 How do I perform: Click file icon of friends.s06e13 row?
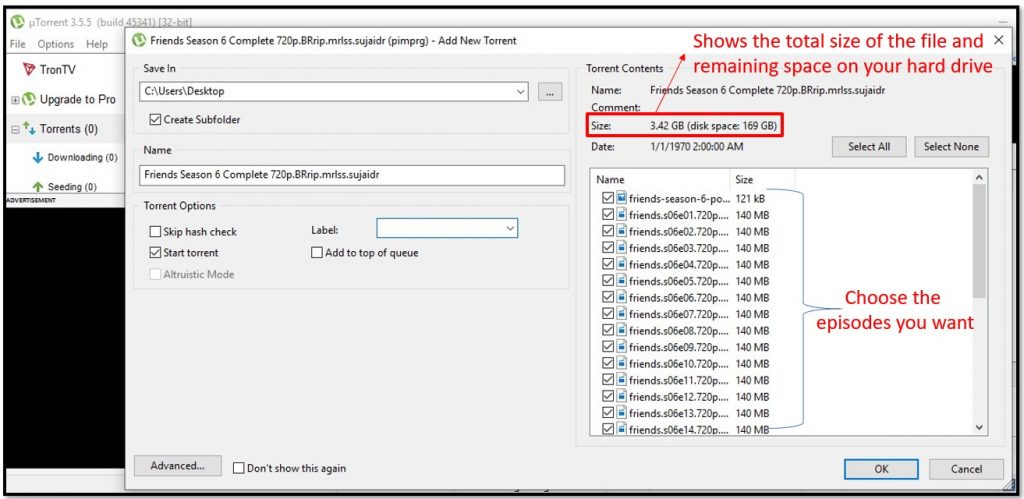click(x=622, y=413)
